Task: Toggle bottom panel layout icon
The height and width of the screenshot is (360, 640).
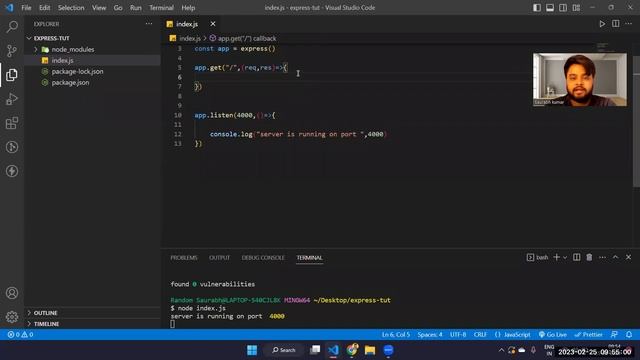Action: coord(550,8)
